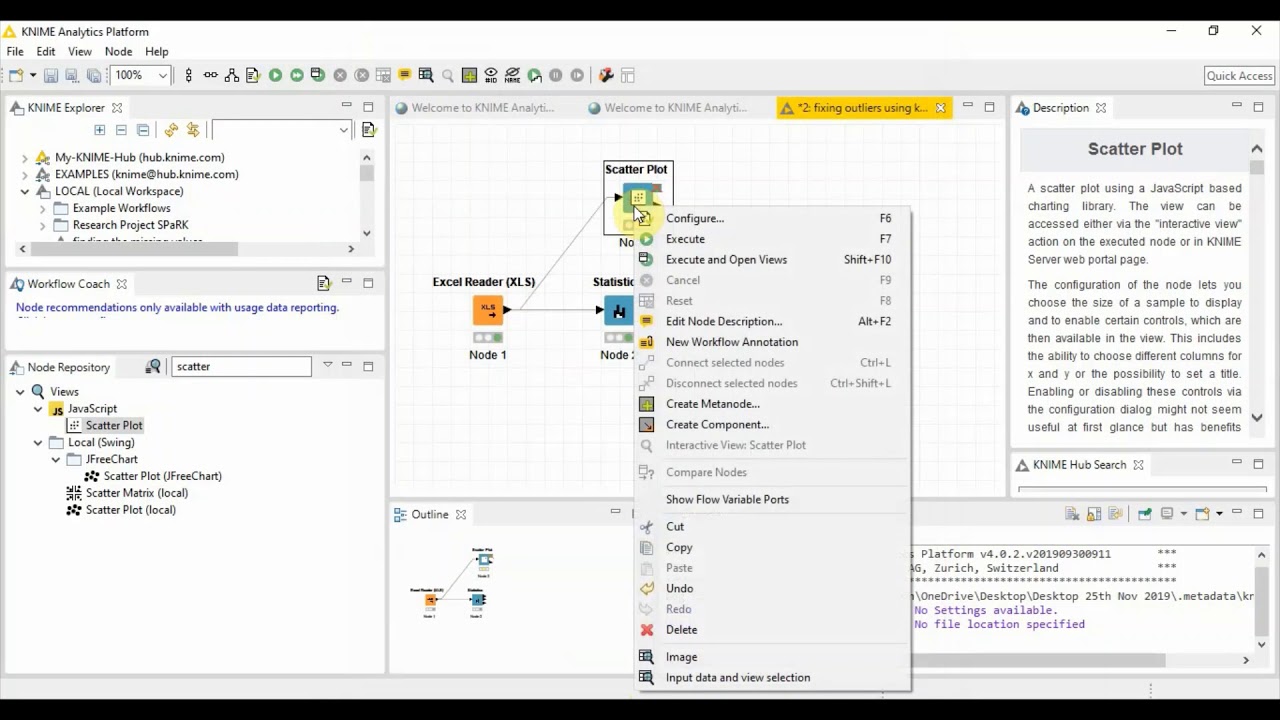Collapse LOCAL (Local Workspace) tree node
Screen dimensions: 1280x720
[x=25, y=191]
